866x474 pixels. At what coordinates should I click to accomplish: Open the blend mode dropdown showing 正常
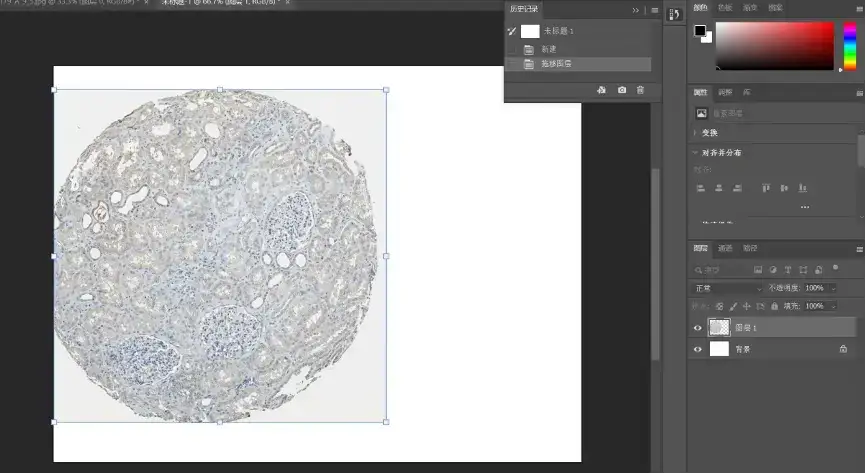[727, 288]
